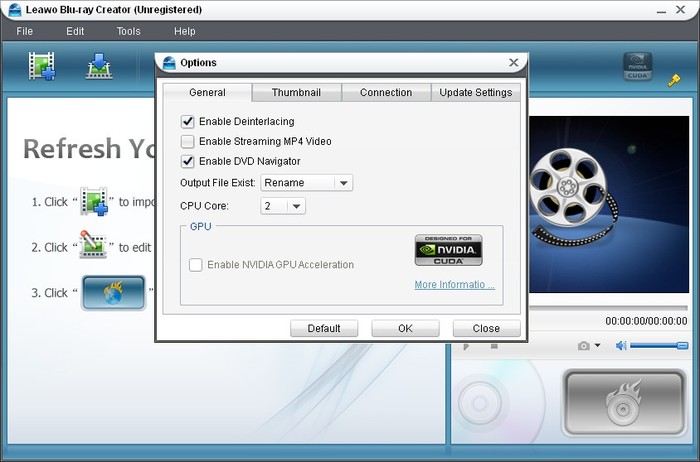Click the Add Video toolbar icon

(x=41, y=66)
